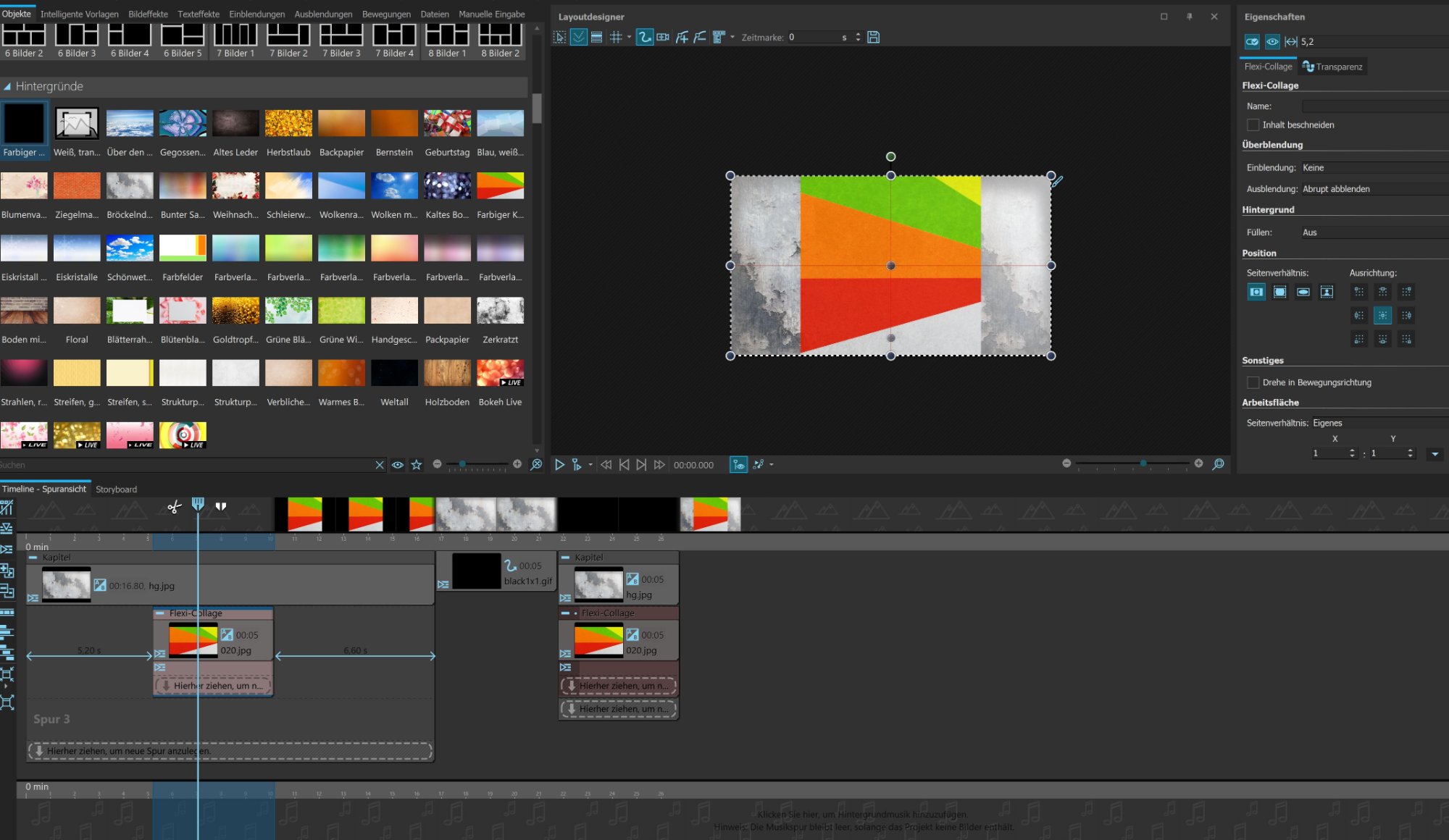Enable the selection frame tool in Layoutdesigner
Viewport: 1449px width, 840px height.
tap(559, 37)
